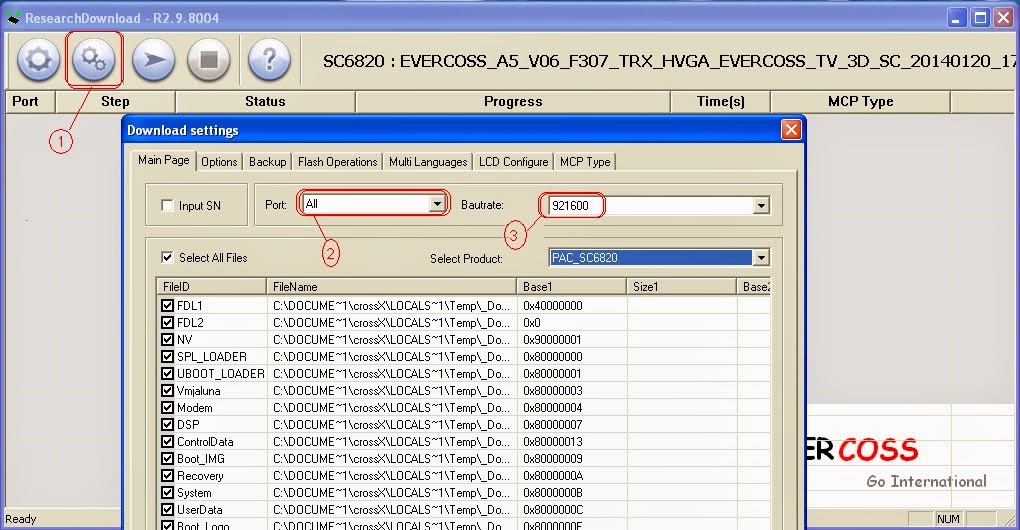Uncheck the Vmjaluna checkbox
The image size is (1020, 530).
(167, 391)
